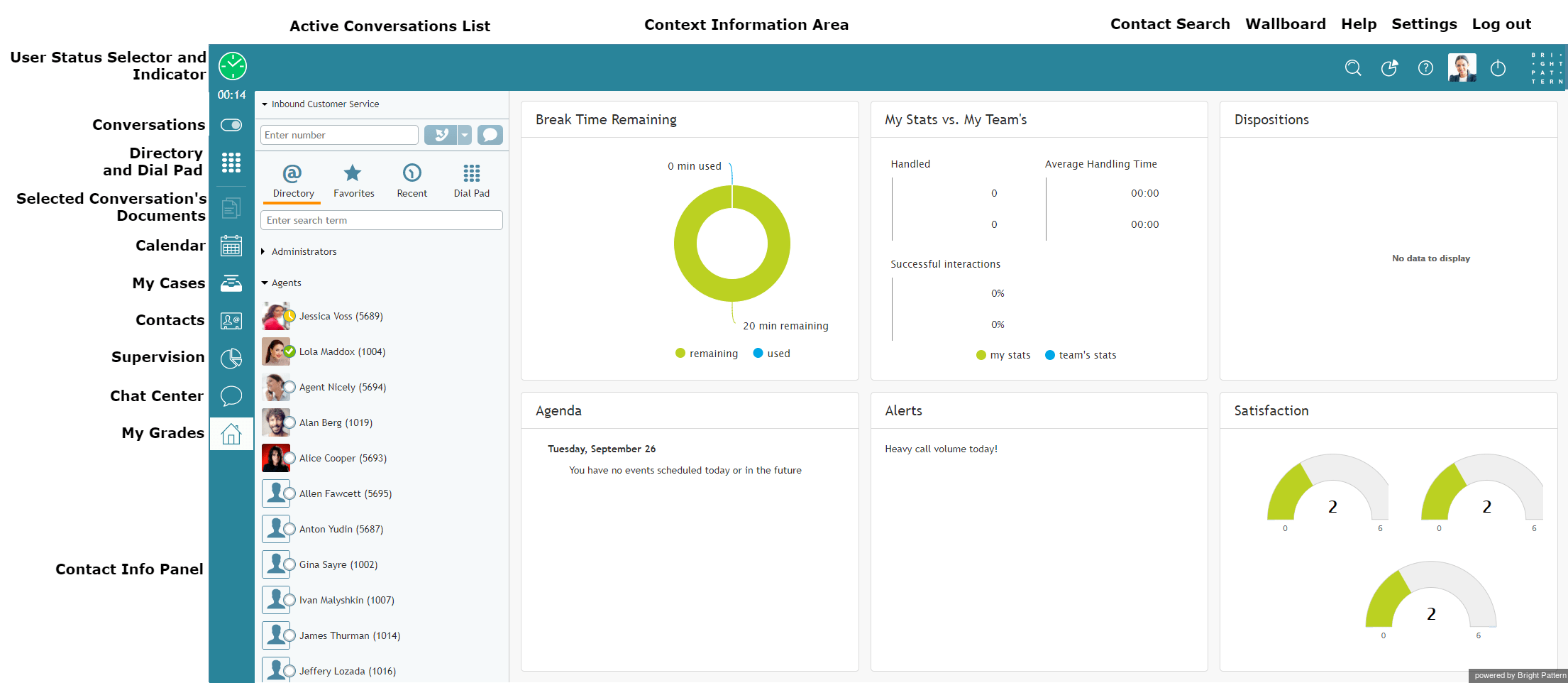Collapse the Agents group
Image resolution: width=1568 pixels, height=683 pixels.
point(282,283)
